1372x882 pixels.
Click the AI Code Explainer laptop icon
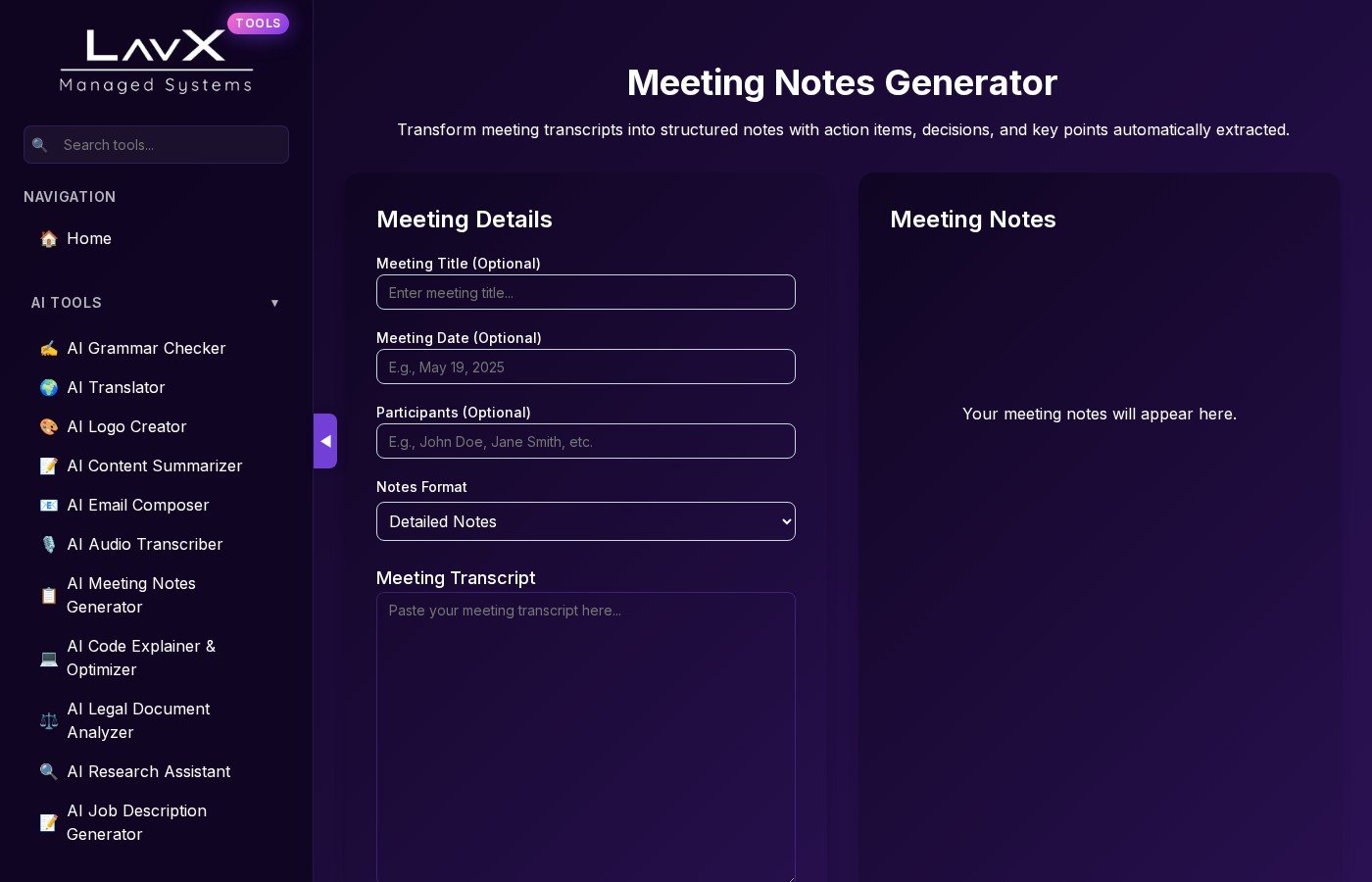tap(48, 659)
